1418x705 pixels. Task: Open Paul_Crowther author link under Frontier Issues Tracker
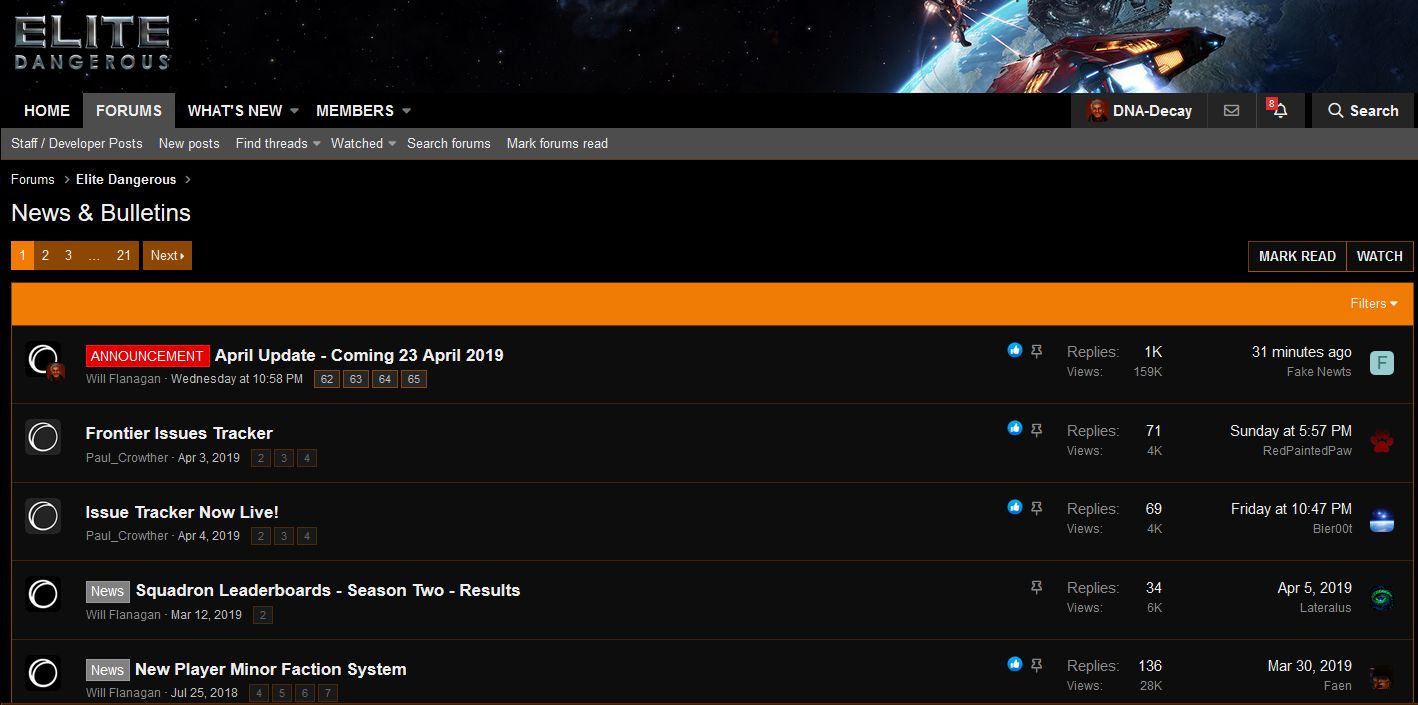click(127, 457)
